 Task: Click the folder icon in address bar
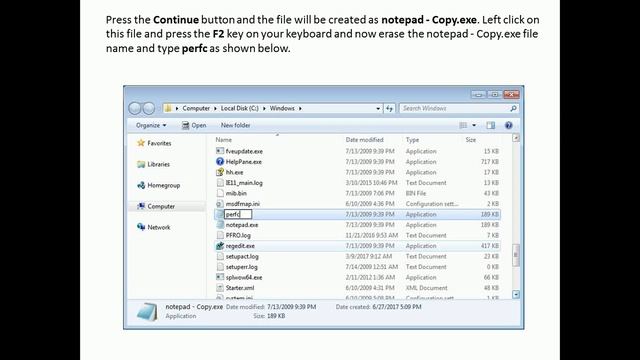[x=168, y=108]
